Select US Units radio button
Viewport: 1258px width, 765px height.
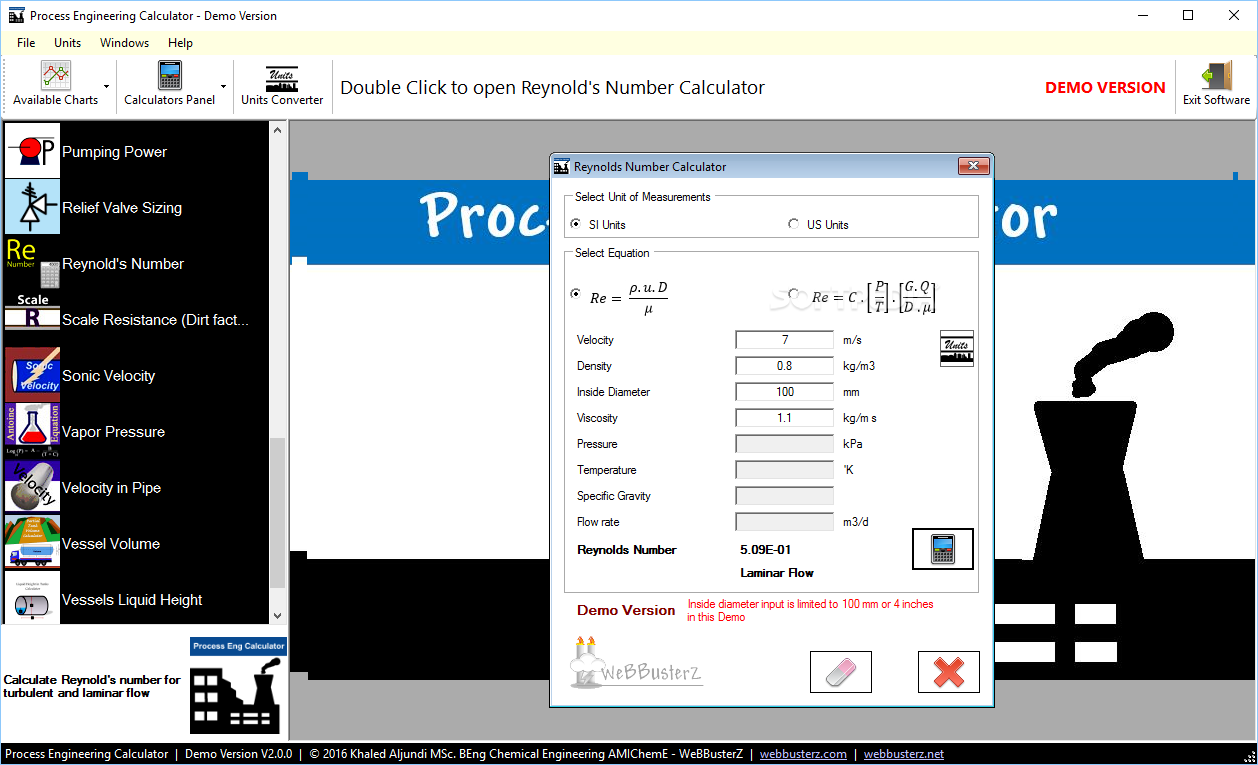794,224
